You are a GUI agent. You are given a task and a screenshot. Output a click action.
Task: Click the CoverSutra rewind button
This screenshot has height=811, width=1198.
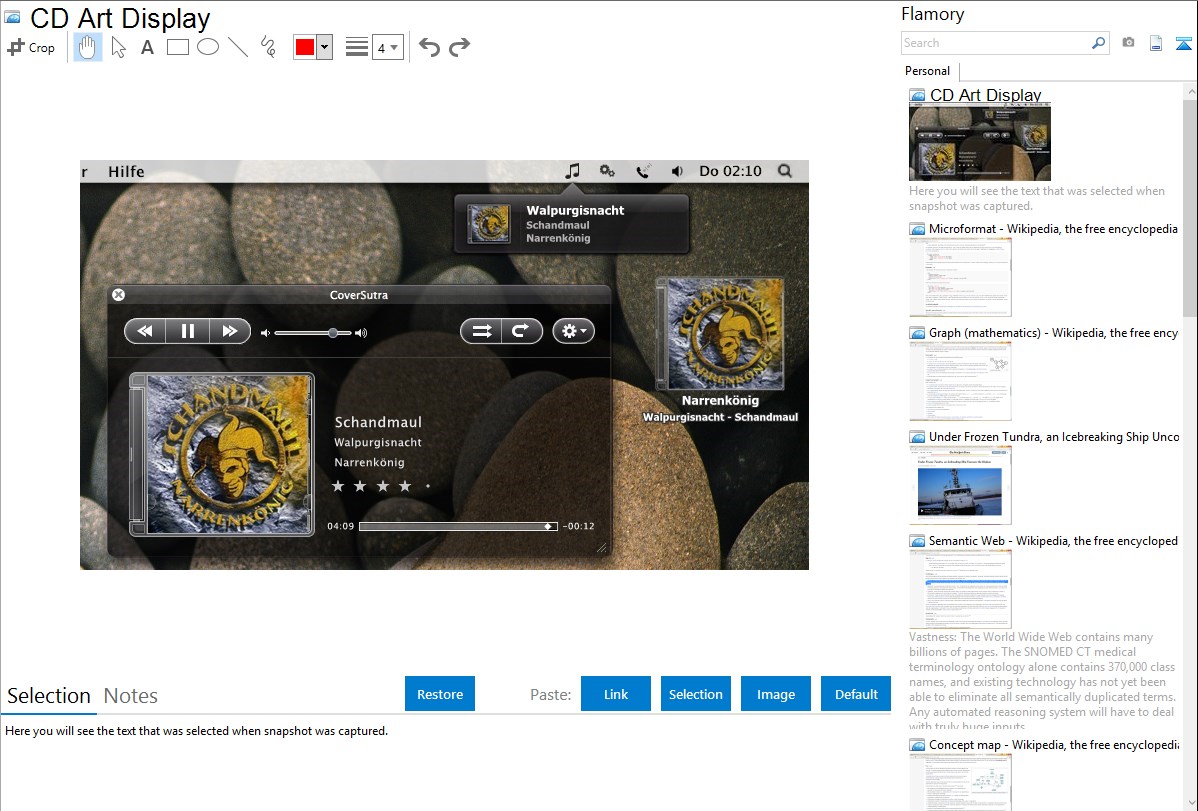[x=144, y=331]
